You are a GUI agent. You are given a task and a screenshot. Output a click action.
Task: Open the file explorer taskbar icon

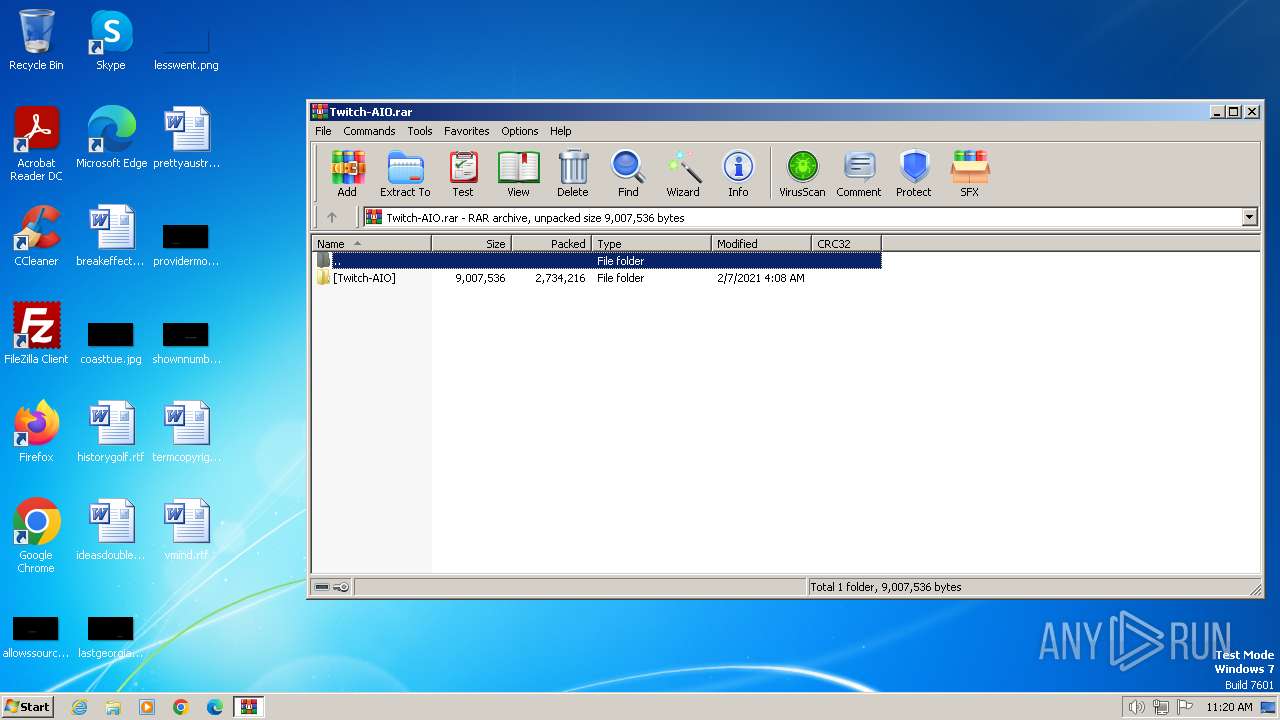tap(113, 707)
